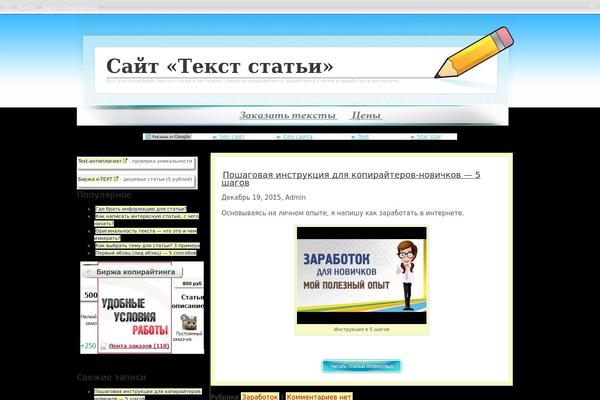This screenshot has height=400, width=600.
Task: Open «Как написать интересную статью» popular link
Action: coord(147,220)
